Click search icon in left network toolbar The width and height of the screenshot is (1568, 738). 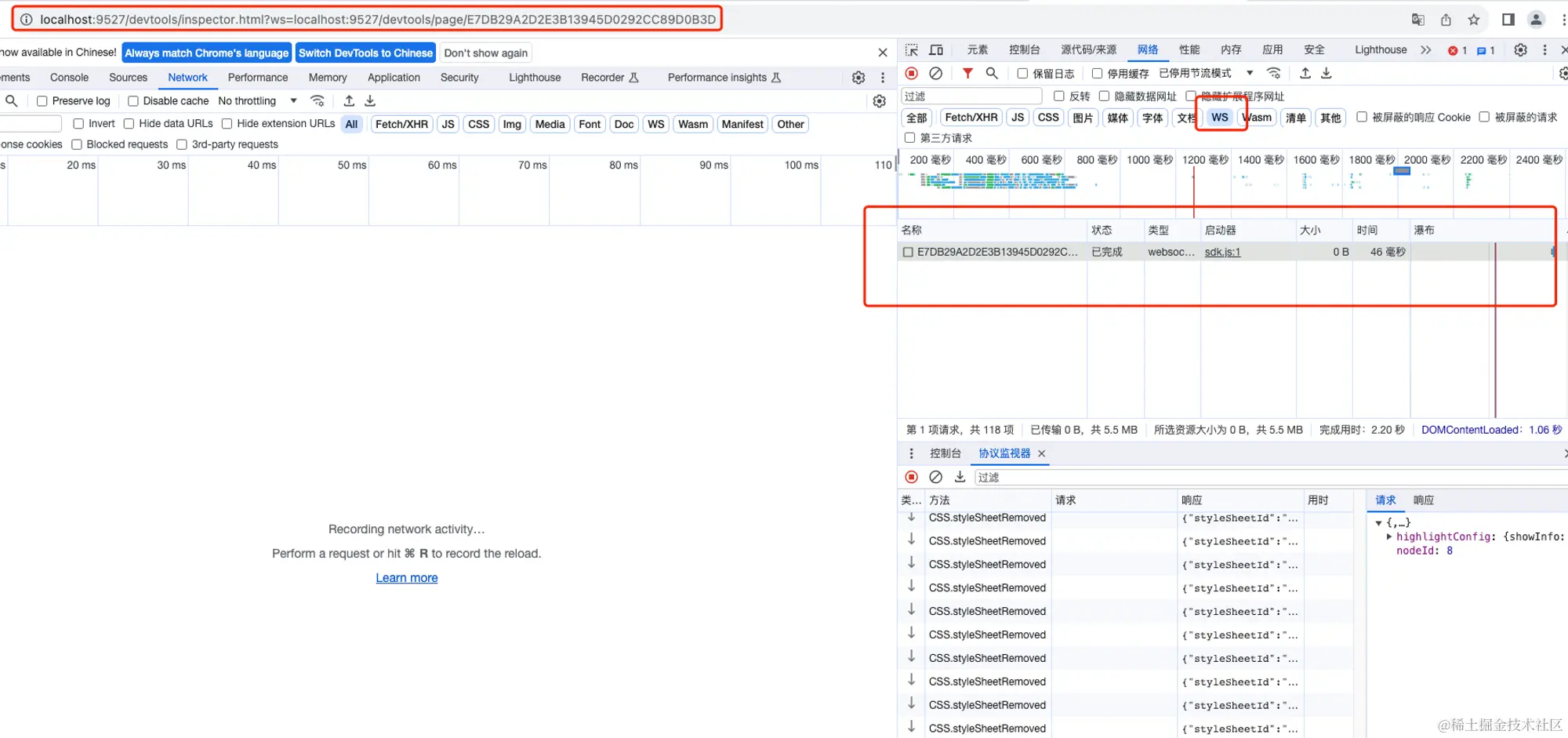(12, 100)
